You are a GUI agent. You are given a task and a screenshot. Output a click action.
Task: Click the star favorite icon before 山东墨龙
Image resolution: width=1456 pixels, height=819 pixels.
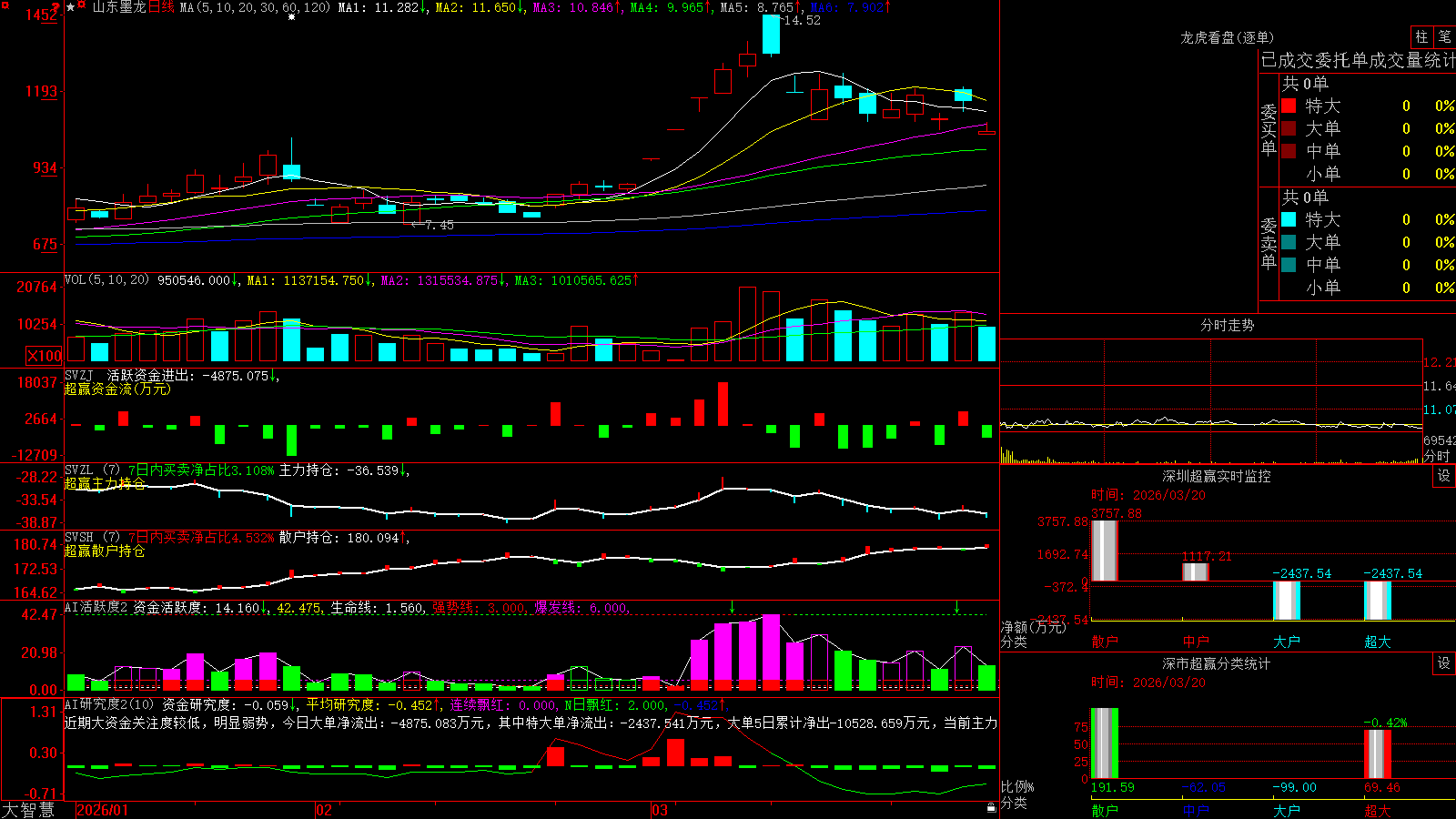point(71,6)
